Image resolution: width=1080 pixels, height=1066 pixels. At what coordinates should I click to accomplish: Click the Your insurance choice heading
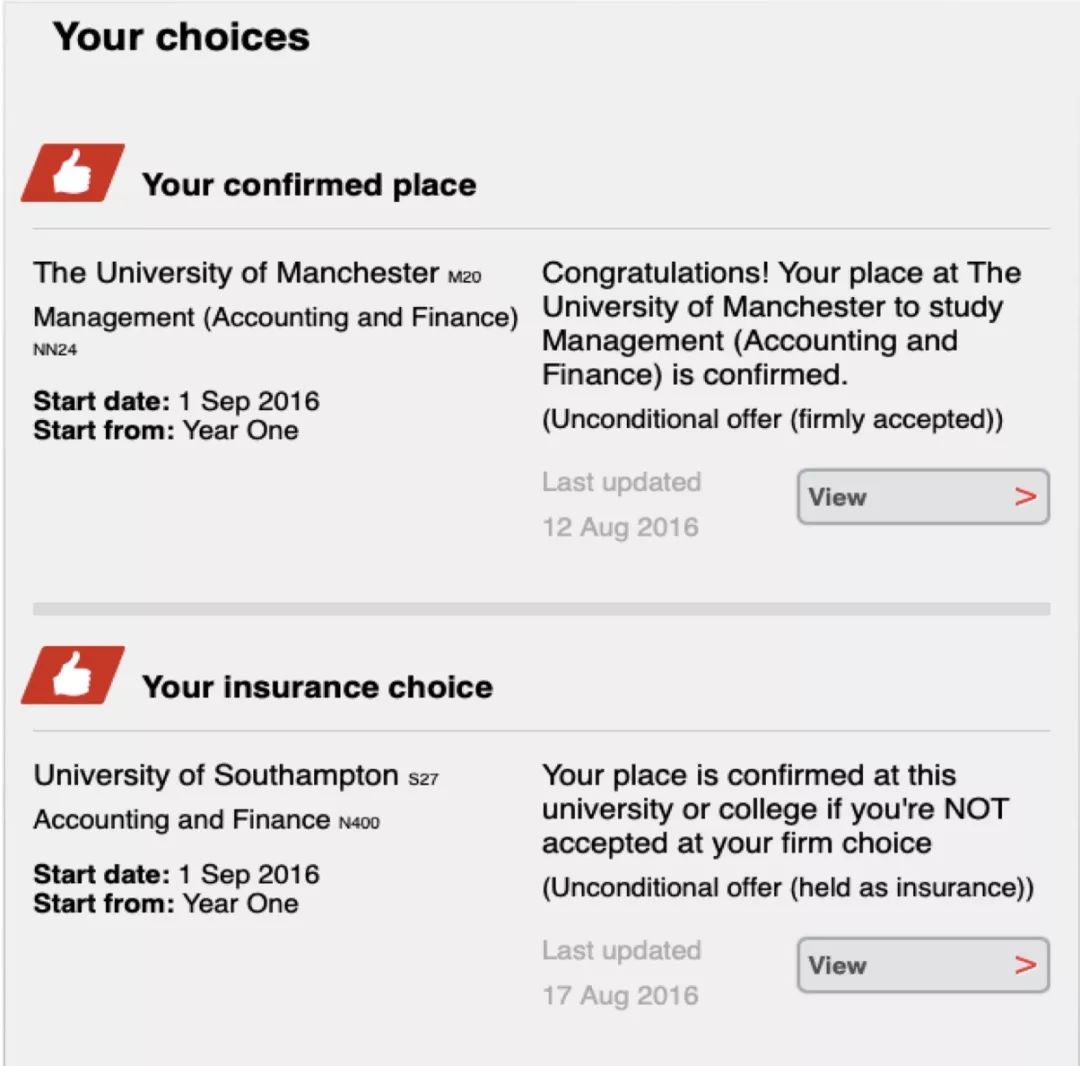click(x=318, y=687)
